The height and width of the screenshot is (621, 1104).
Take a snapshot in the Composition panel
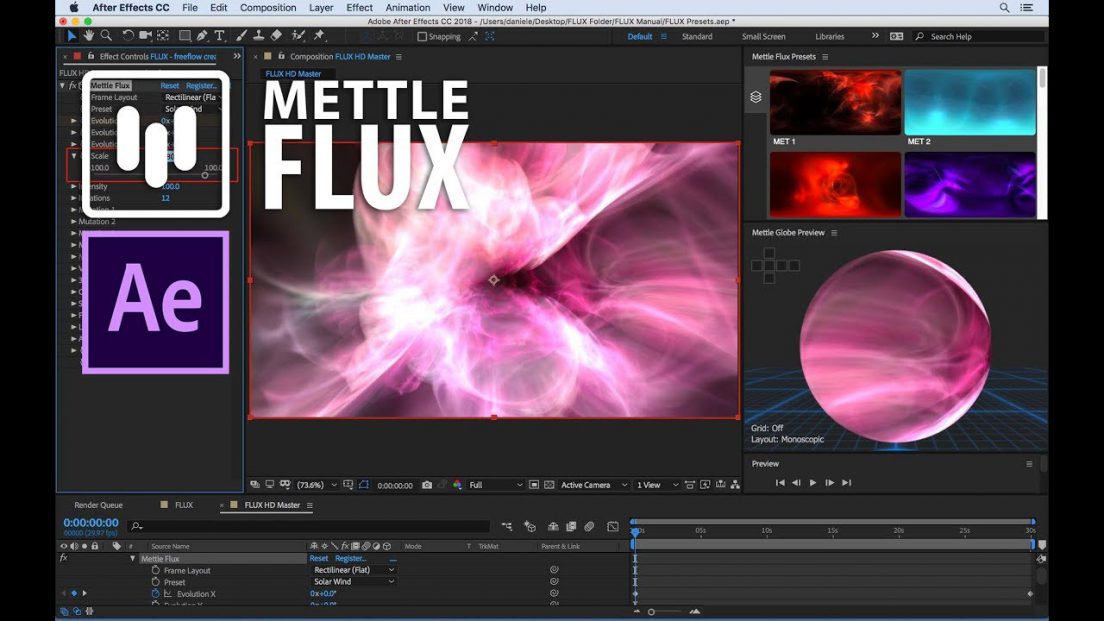[x=428, y=485]
